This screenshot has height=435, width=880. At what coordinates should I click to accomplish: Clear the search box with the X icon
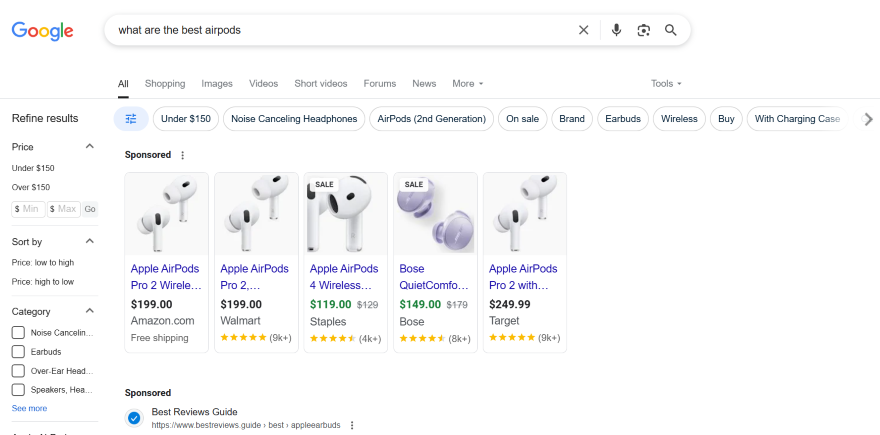click(x=584, y=30)
